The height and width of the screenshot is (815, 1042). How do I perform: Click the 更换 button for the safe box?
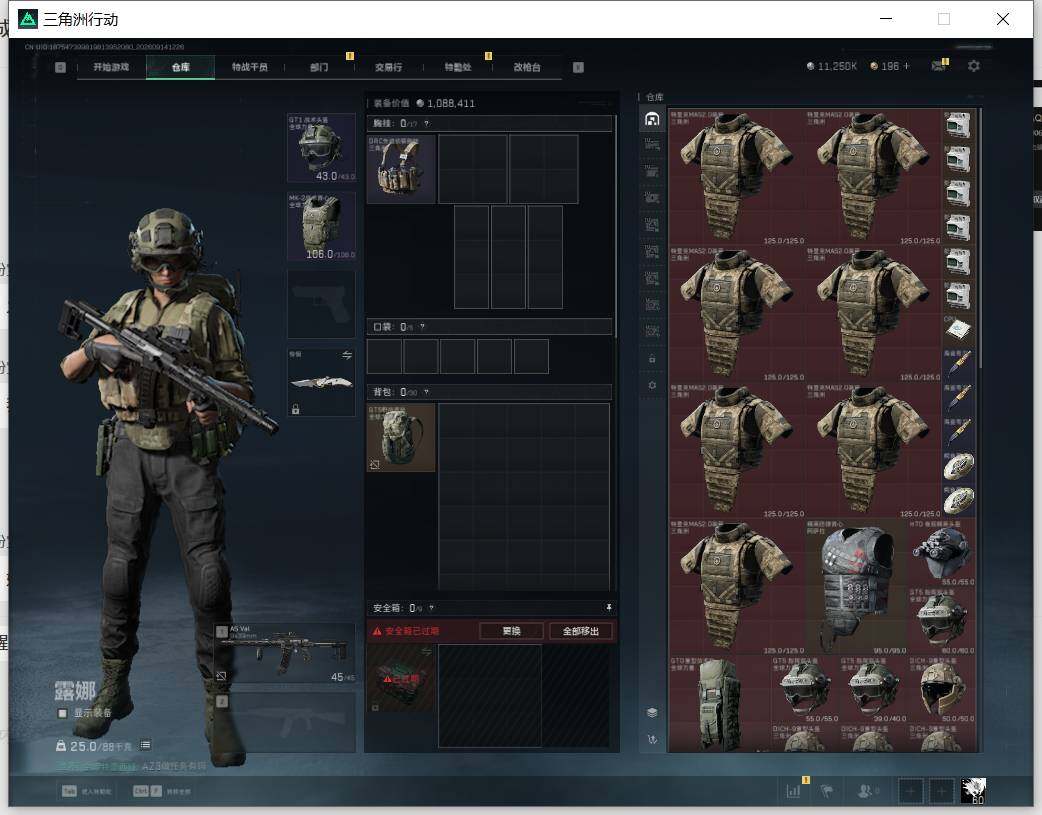(x=511, y=631)
